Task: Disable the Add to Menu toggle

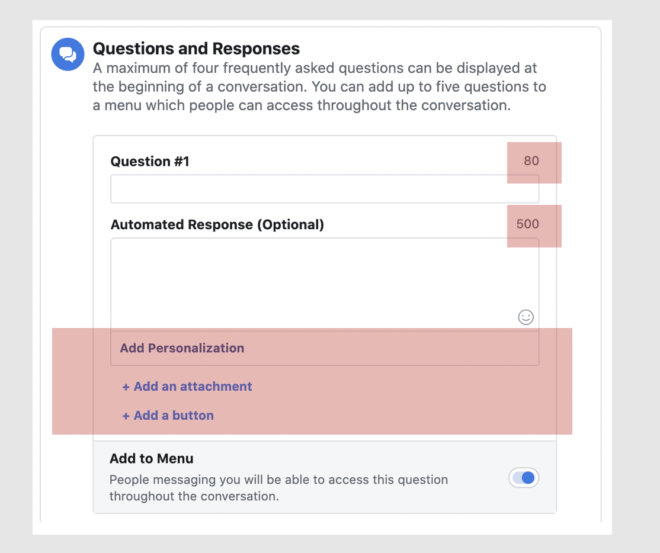Action: pyautogui.click(x=524, y=478)
